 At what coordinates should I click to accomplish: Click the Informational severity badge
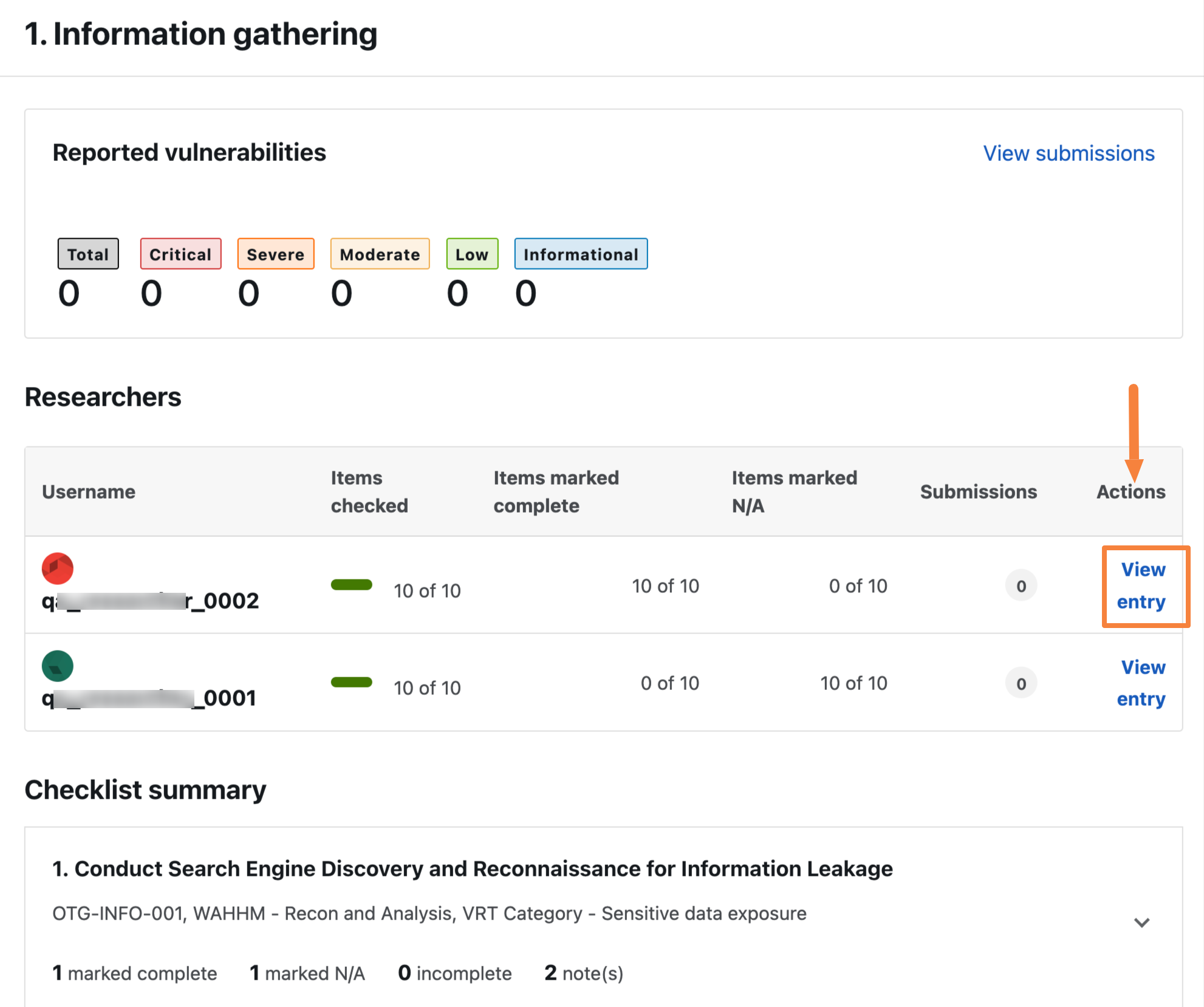(581, 254)
